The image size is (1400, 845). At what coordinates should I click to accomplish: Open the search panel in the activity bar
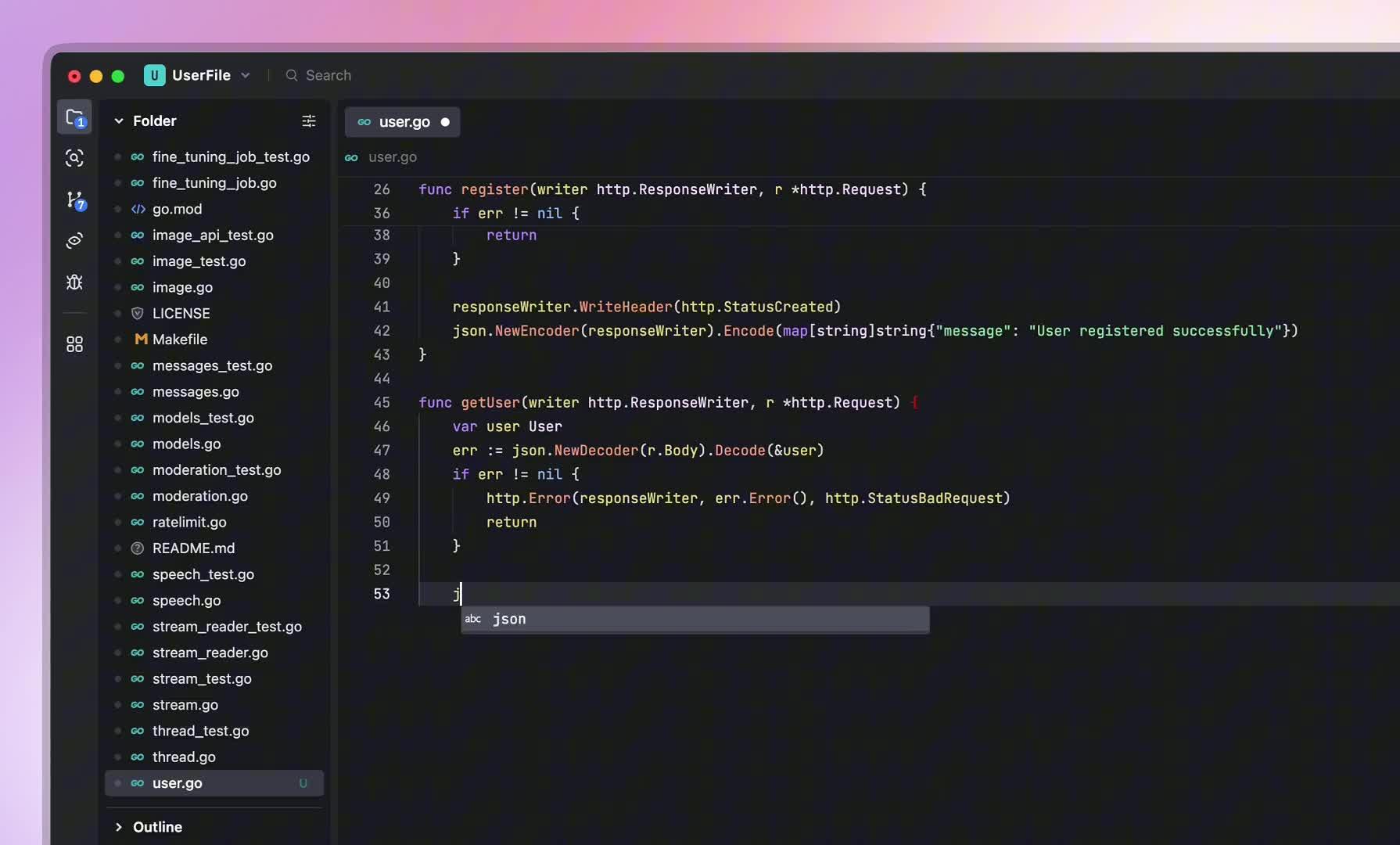74,157
